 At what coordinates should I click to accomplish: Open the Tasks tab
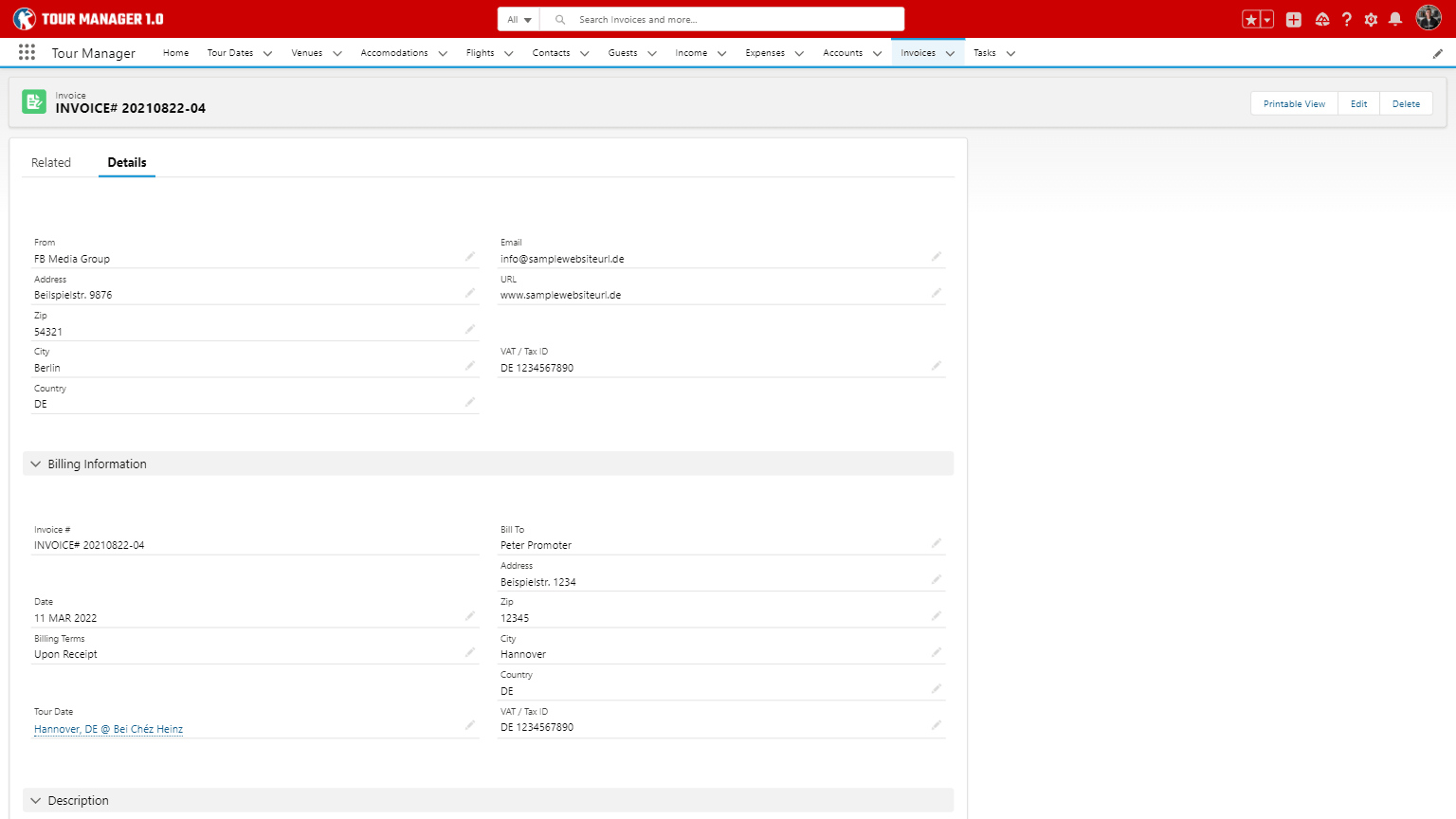(985, 53)
